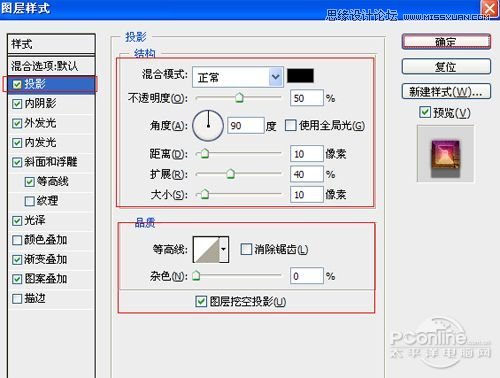Select the 渐变叠加 gradient overlay row
Screen dimensions: 500x378
tap(51, 259)
